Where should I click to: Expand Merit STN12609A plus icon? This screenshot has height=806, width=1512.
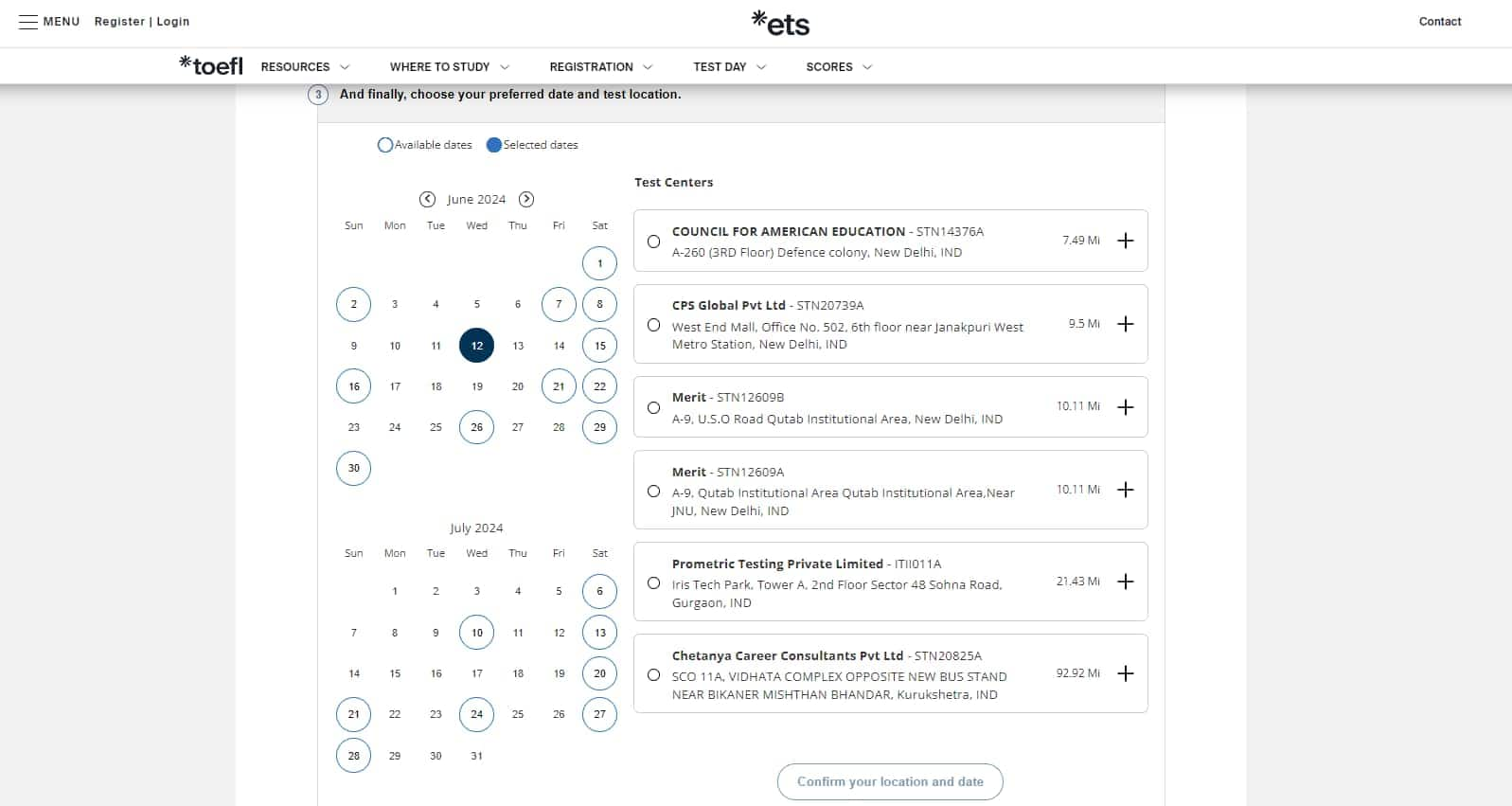coord(1125,490)
